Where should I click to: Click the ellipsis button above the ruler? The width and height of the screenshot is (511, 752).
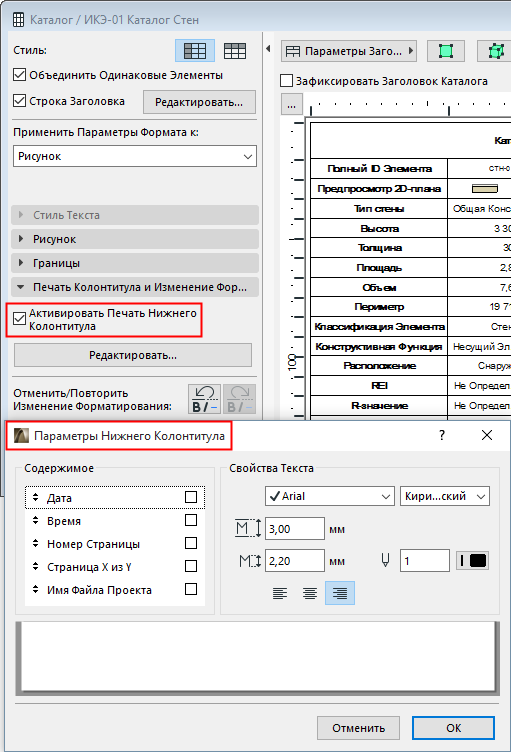pyautogui.click(x=292, y=104)
